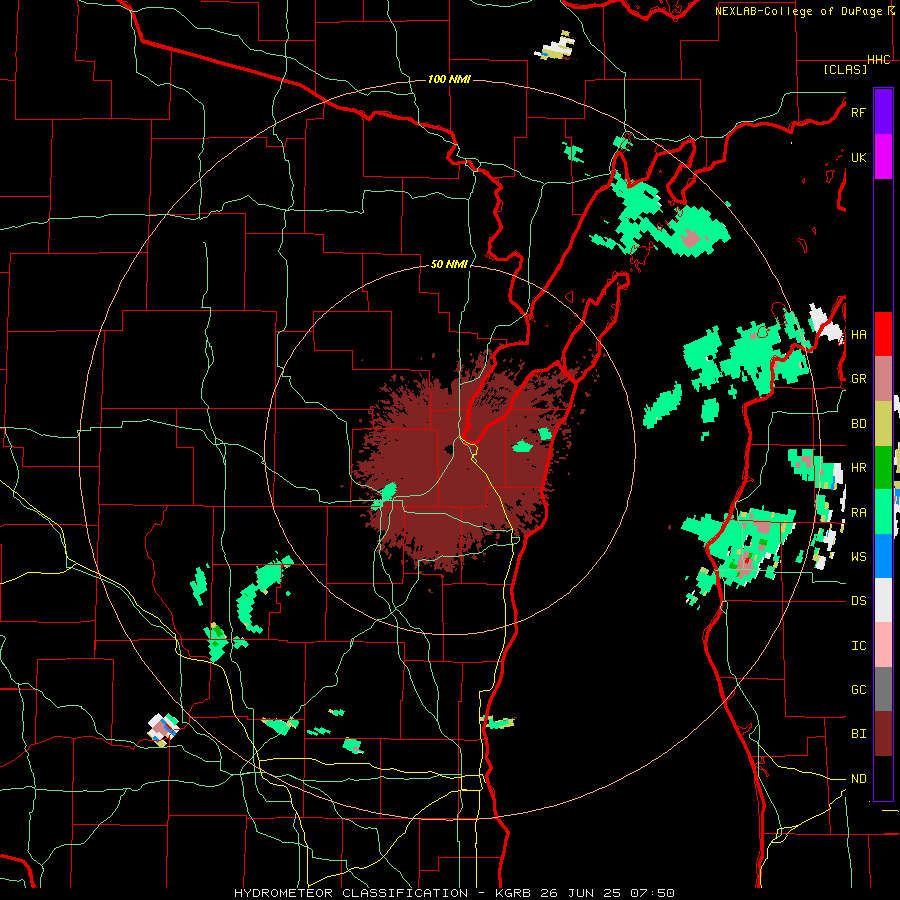Click the DS legend label
900x900 pixels.
pos(858,601)
